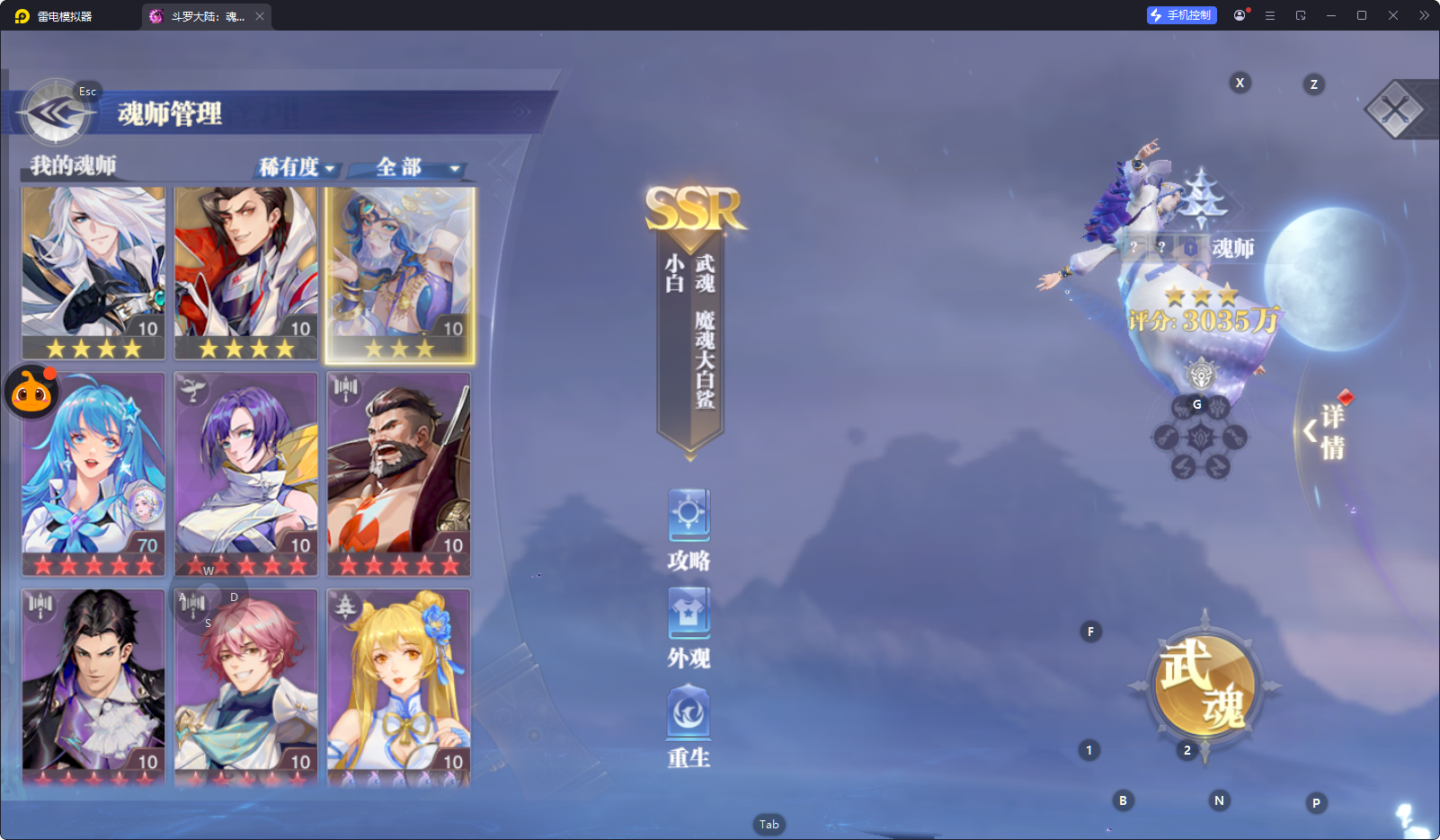Click the snowflake tree emblem above character
The height and width of the screenshot is (840, 1440).
pos(1203,198)
